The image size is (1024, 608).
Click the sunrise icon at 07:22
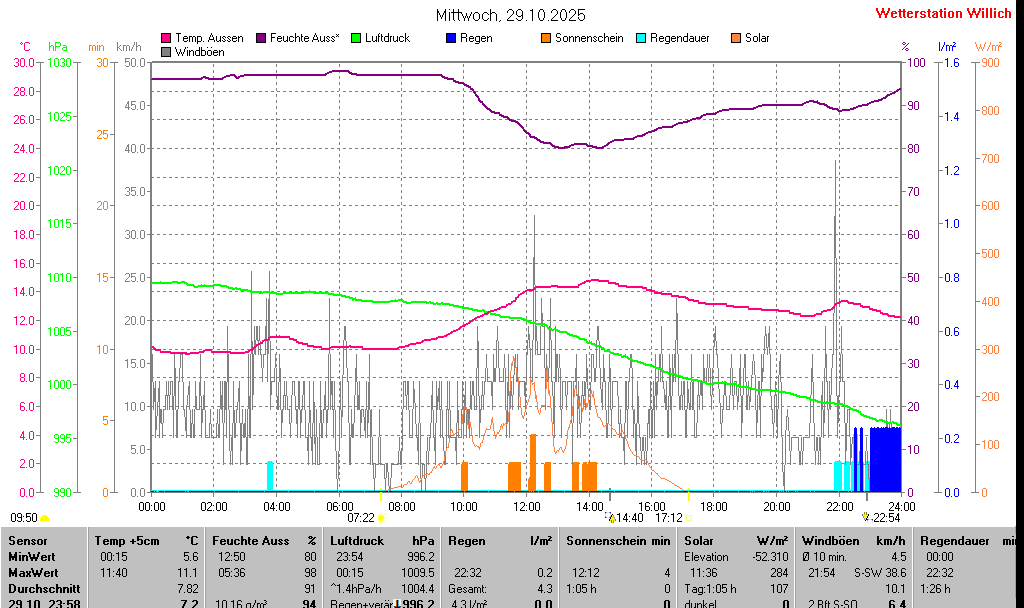point(381,518)
